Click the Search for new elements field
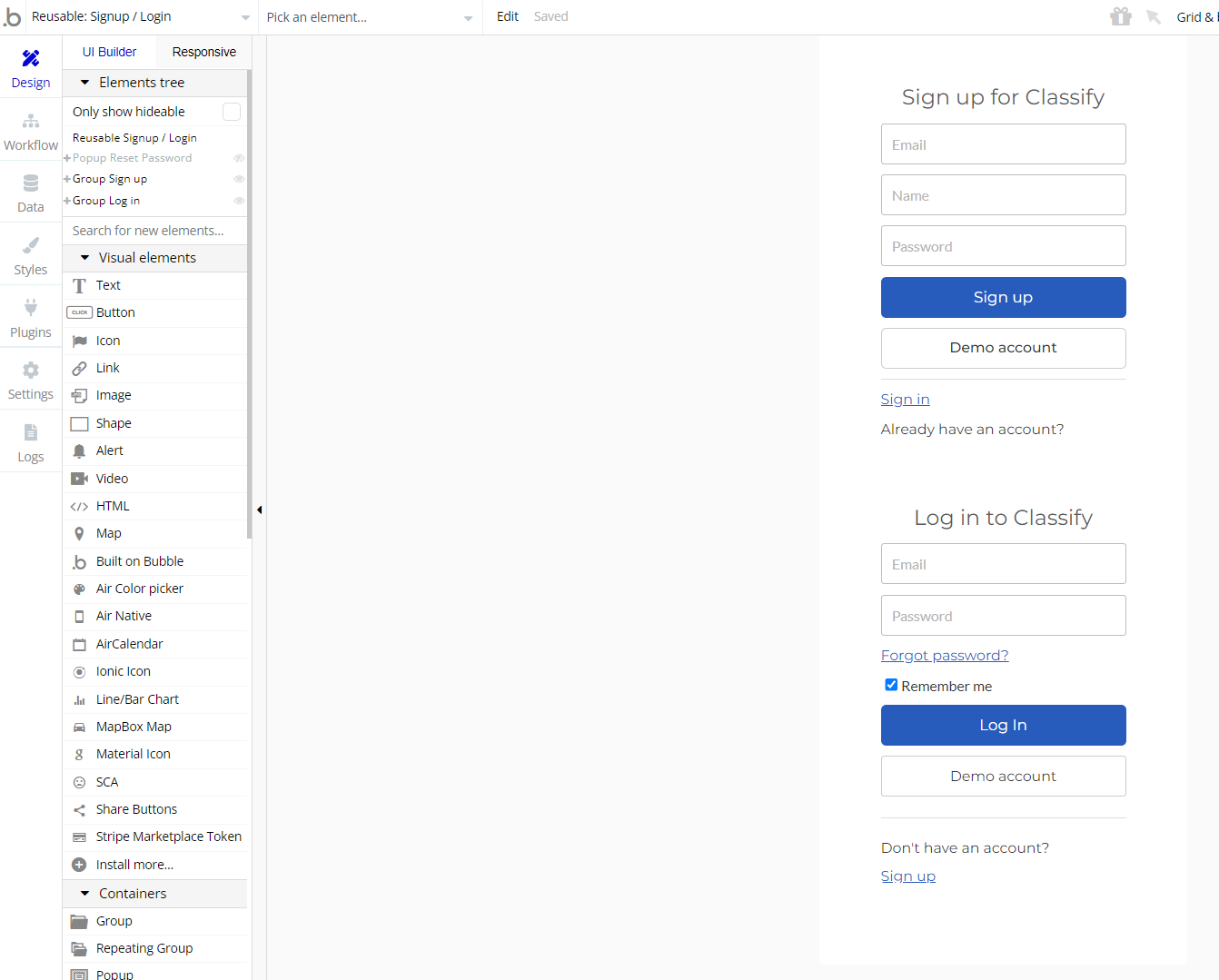1219x980 pixels. click(x=155, y=231)
